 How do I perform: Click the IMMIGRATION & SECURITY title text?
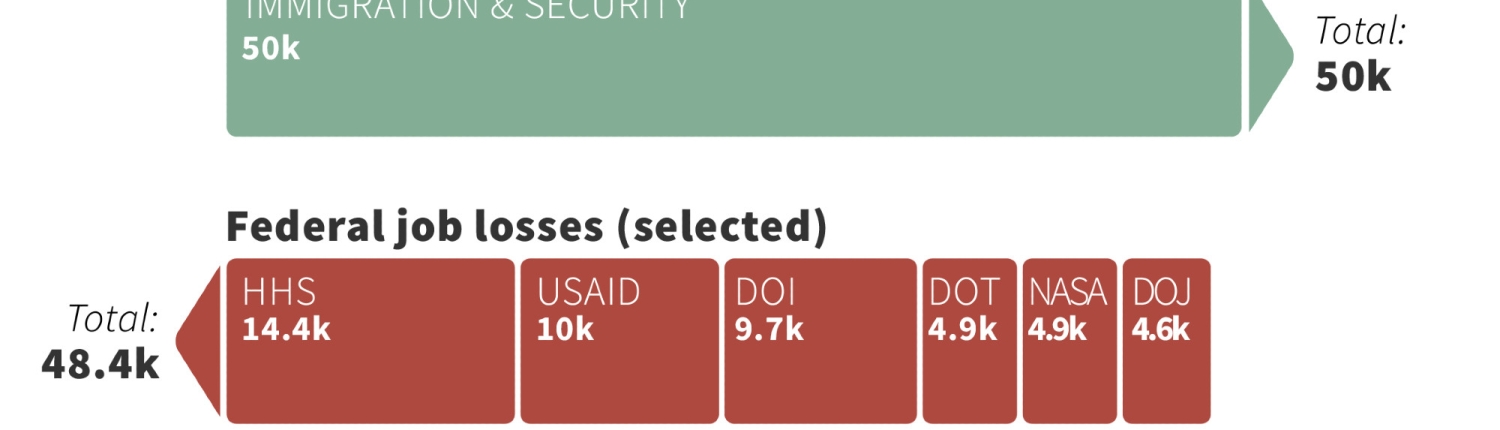pyautogui.click(x=466, y=10)
